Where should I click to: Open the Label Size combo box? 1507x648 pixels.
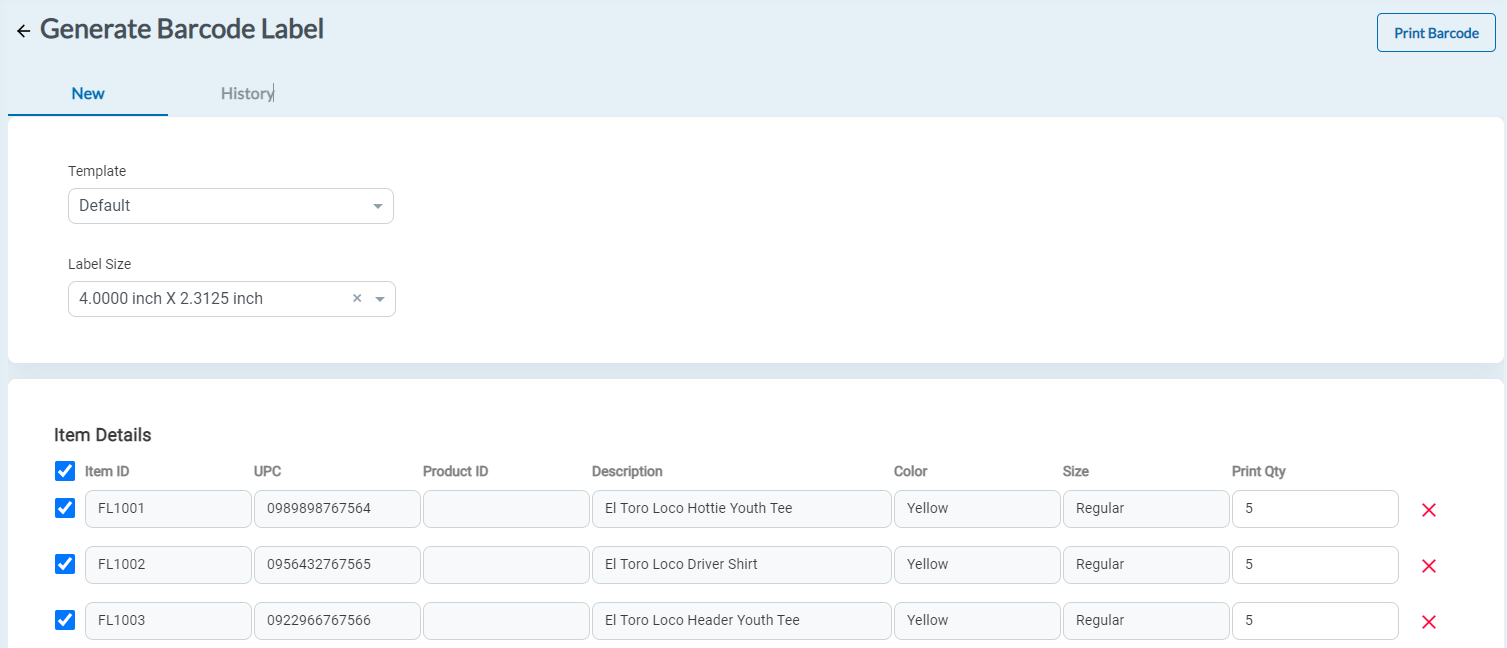click(232, 299)
